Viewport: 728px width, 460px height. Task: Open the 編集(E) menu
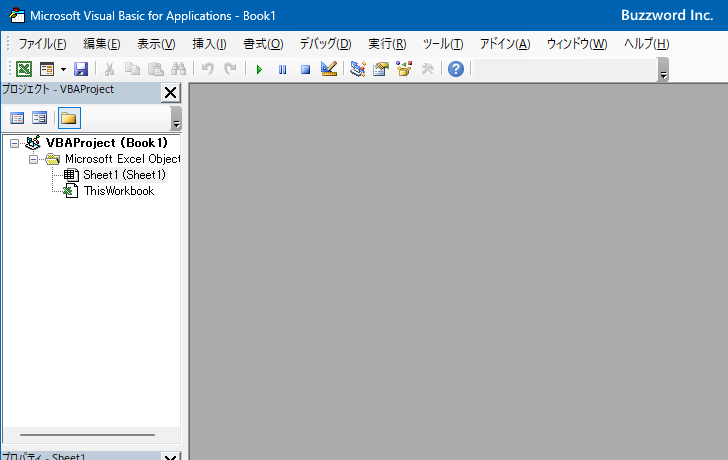click(x=102, y=44)
